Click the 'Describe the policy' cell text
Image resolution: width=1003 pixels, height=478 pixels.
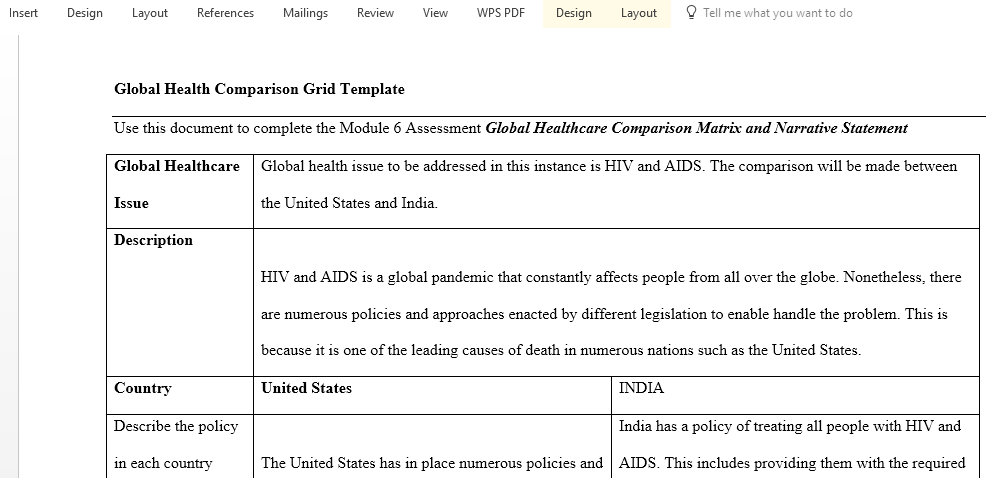point(176,427)
